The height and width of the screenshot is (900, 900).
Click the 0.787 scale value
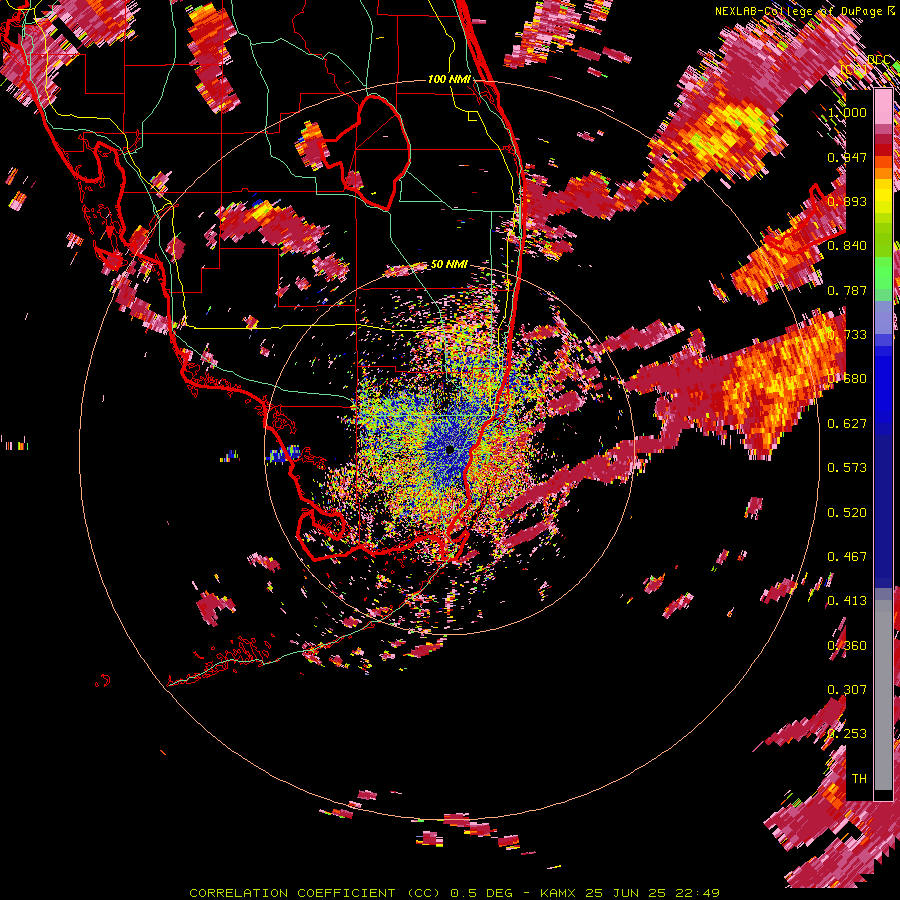847,290
